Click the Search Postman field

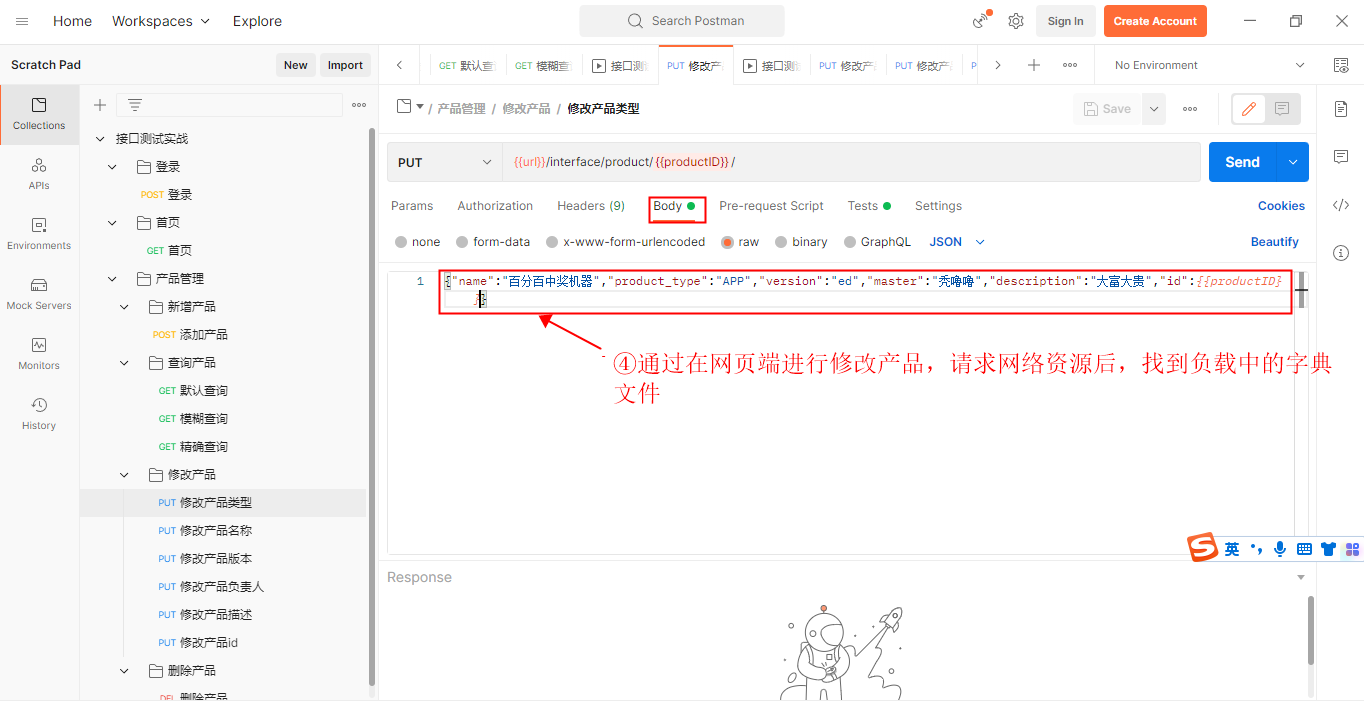coord(682,21)
